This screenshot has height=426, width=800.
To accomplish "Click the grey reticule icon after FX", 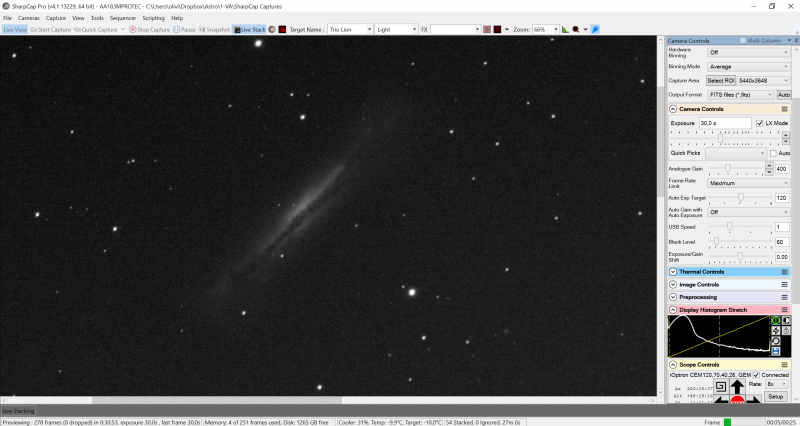I will tap(487, 30).
